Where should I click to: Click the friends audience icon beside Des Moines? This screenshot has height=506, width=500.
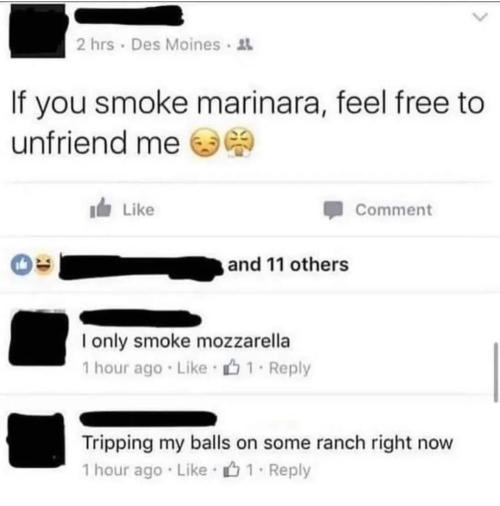(x=245, y=44)
